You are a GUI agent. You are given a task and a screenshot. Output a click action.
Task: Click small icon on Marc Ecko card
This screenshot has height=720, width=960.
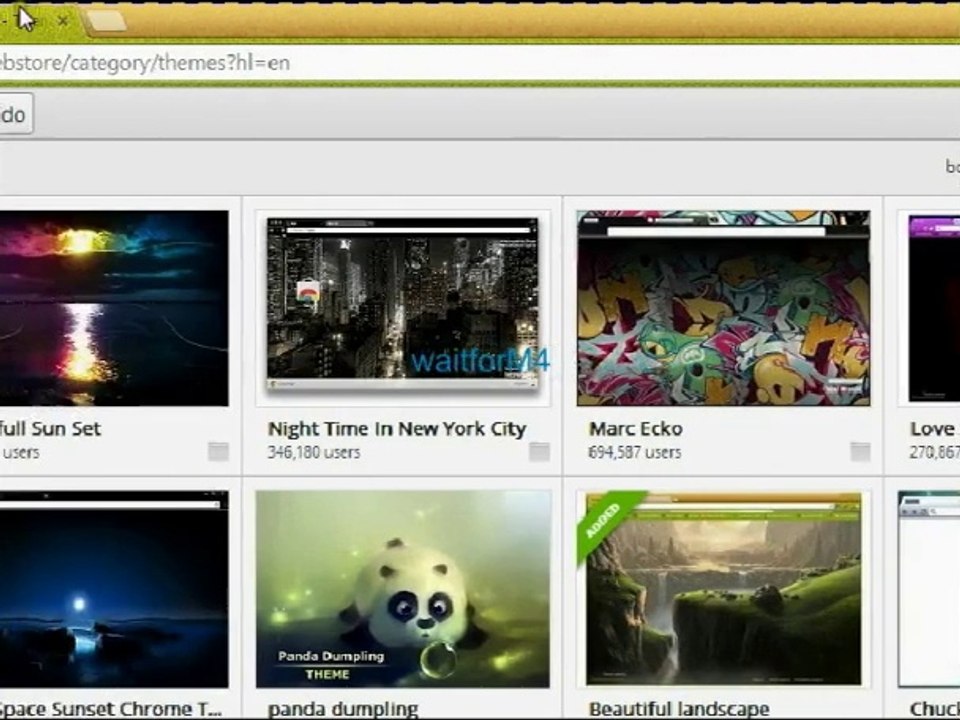(x=860, y=452)
